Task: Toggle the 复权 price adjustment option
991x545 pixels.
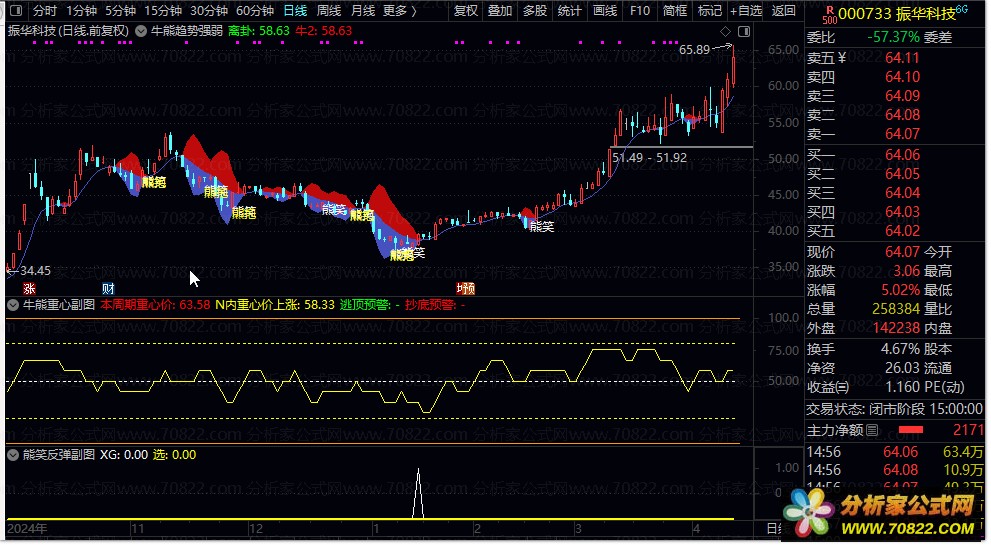Action: click(x=466, y=11)
